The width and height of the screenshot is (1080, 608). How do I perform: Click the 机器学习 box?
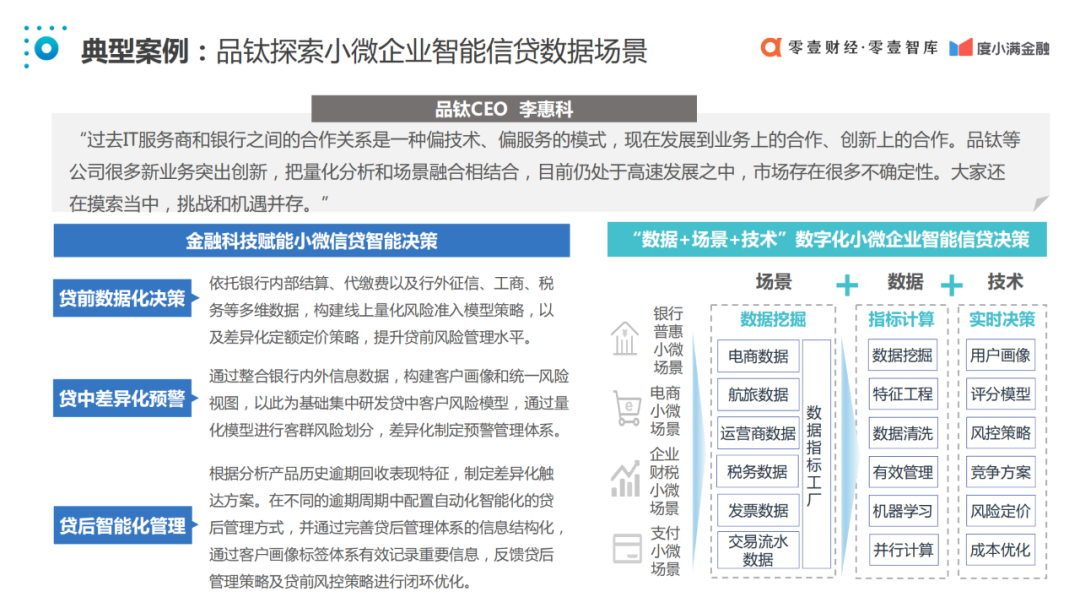pos(902,511)
